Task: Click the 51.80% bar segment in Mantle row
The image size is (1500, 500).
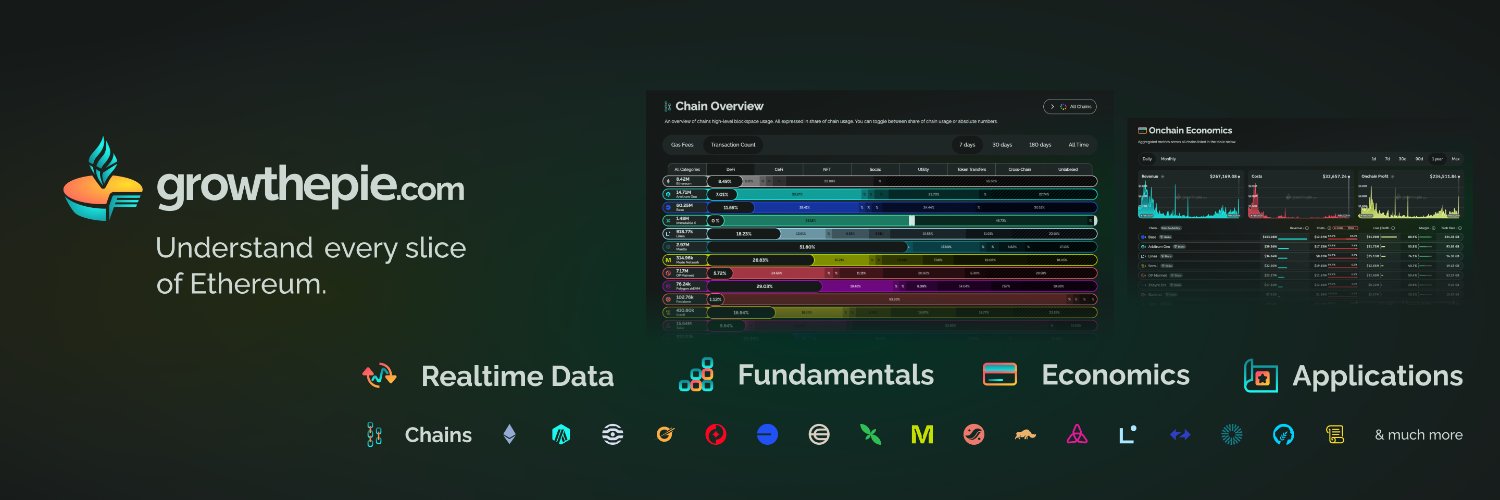Action: (x=807, y=247)
